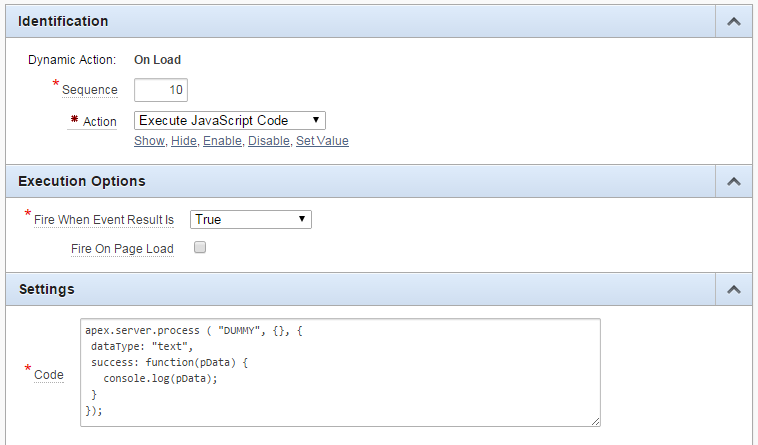Click the Hide quick-pick link
The width and height of the screenshot is (758, 445).
pyautogui.click(x=184, y=141)
